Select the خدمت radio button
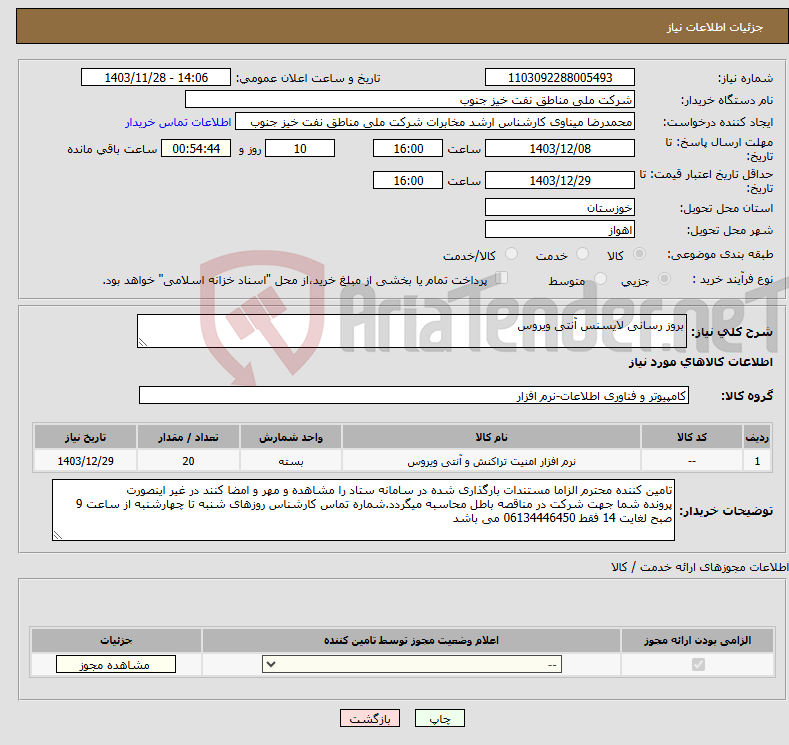789x745 pixels. [x=582, y=254]
